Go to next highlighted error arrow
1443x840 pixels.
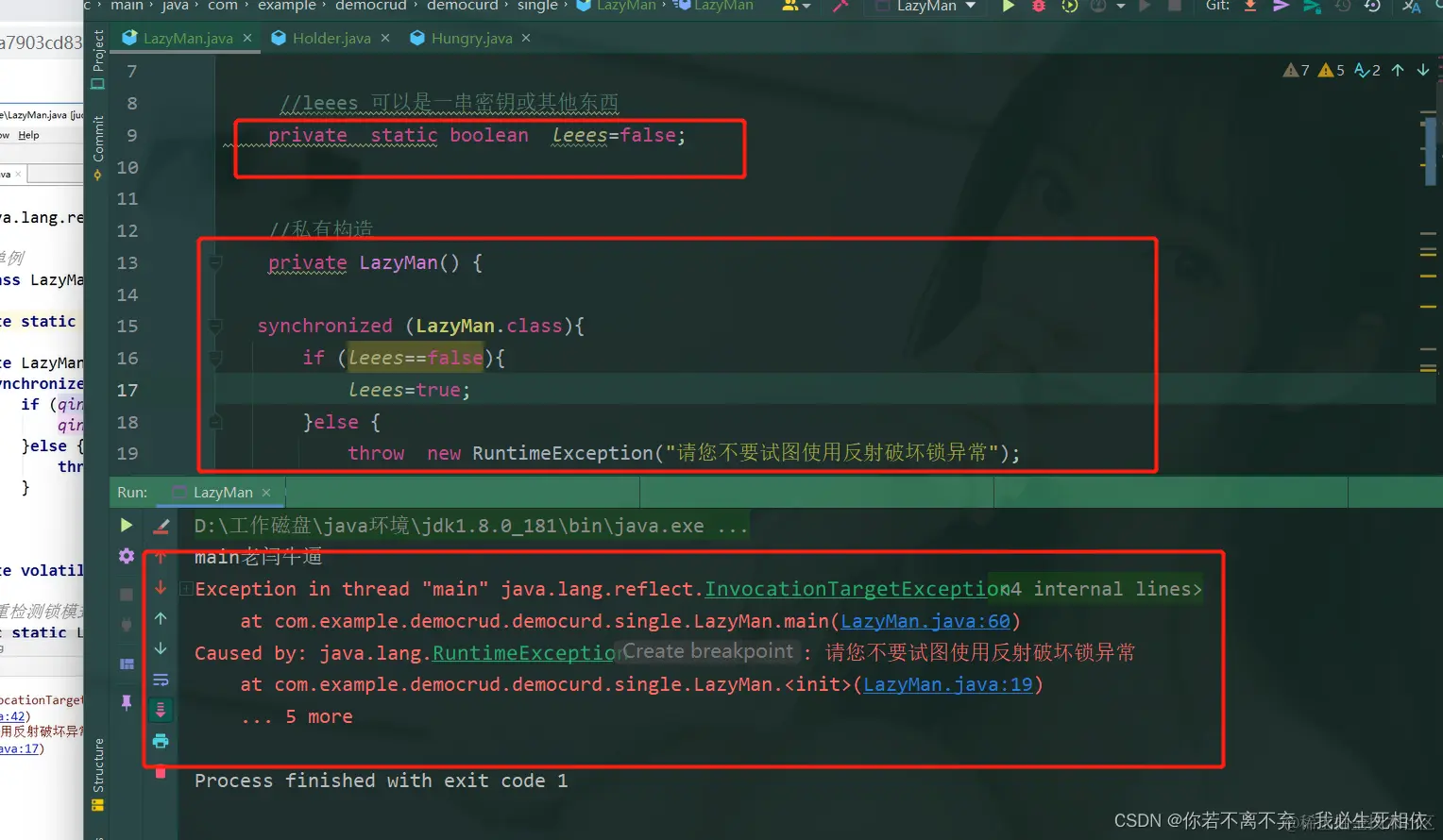point(1423,70)
